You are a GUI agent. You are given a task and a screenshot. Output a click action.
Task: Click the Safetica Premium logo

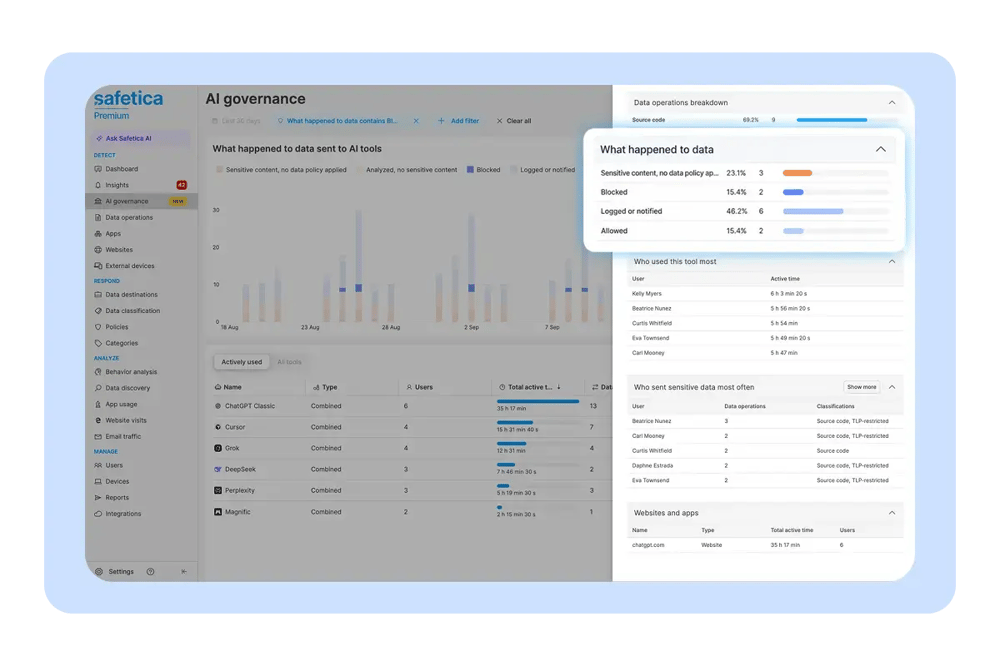[x=128, y=105]
